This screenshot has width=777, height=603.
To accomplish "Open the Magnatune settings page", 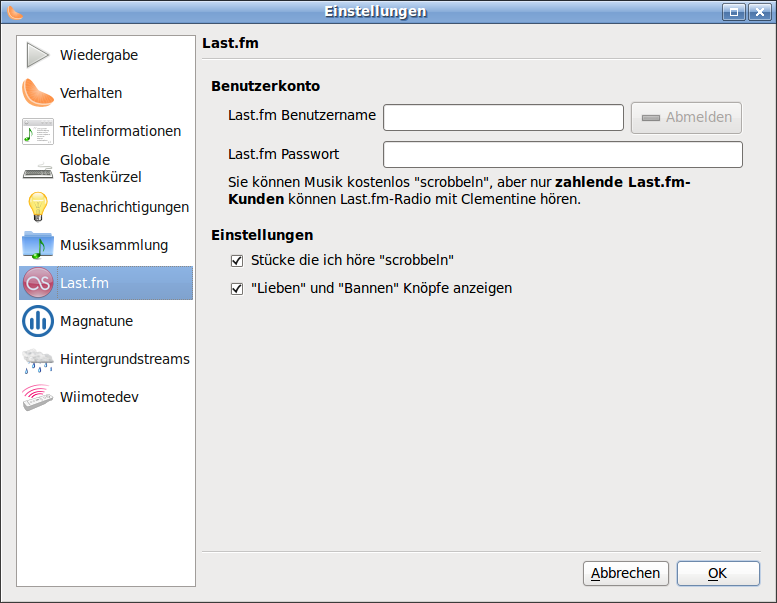I will [106, 321].
